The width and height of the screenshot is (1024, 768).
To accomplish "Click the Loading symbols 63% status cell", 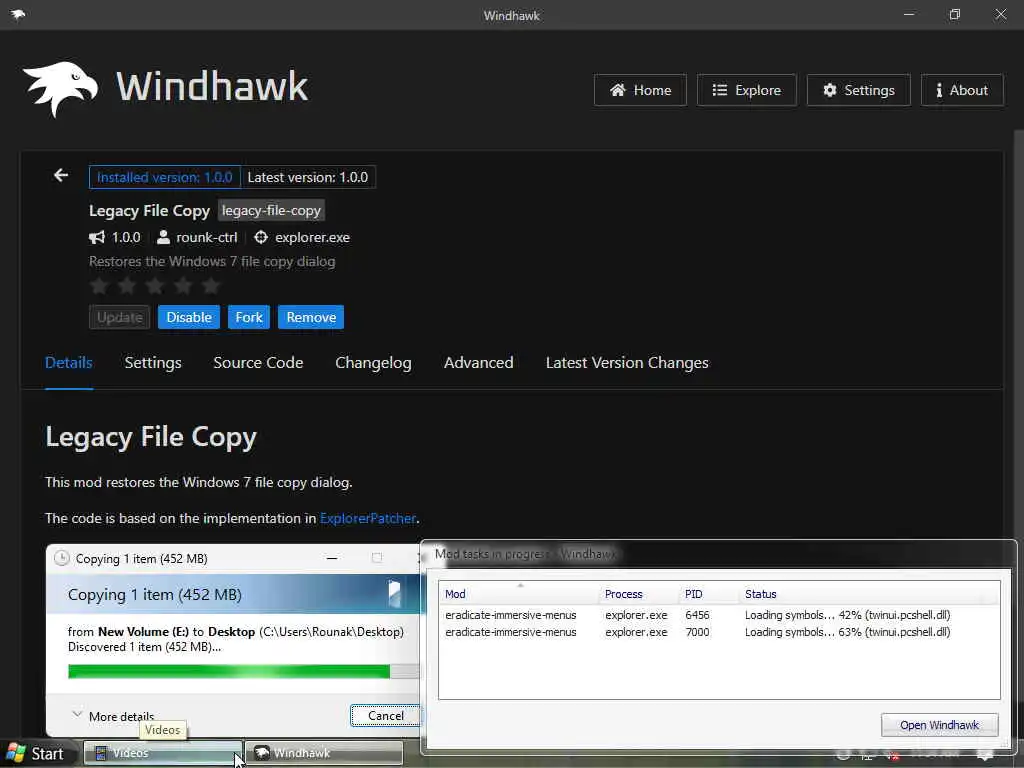I will pyautogui.click(x=848, y=632).
